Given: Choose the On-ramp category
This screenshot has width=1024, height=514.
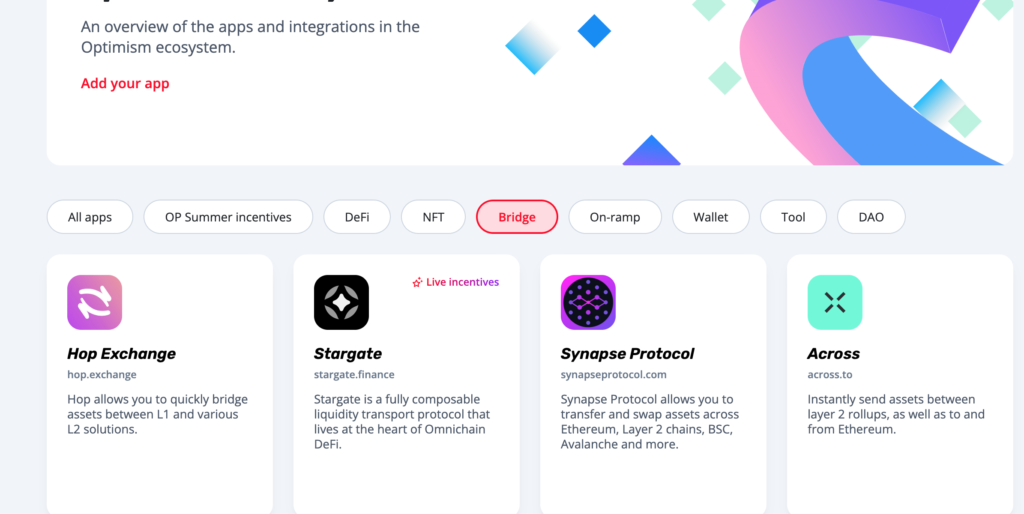Looking at the screenshot, I should [x=615, y=217].
